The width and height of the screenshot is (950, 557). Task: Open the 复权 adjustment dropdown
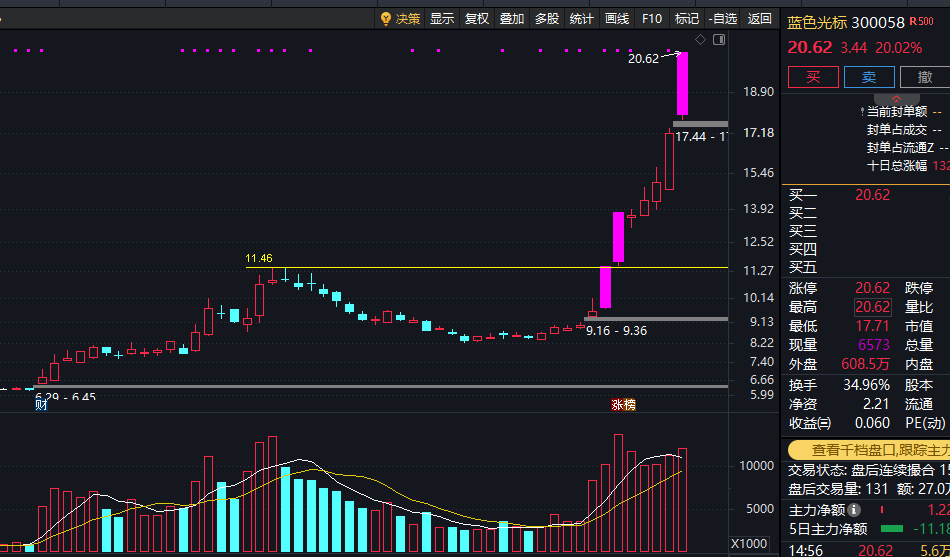(x=476, y=19)
